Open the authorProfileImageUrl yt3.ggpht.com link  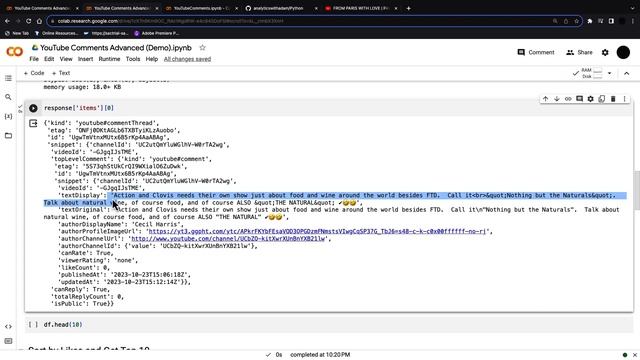pyautogui.click(x=317, y=231)
